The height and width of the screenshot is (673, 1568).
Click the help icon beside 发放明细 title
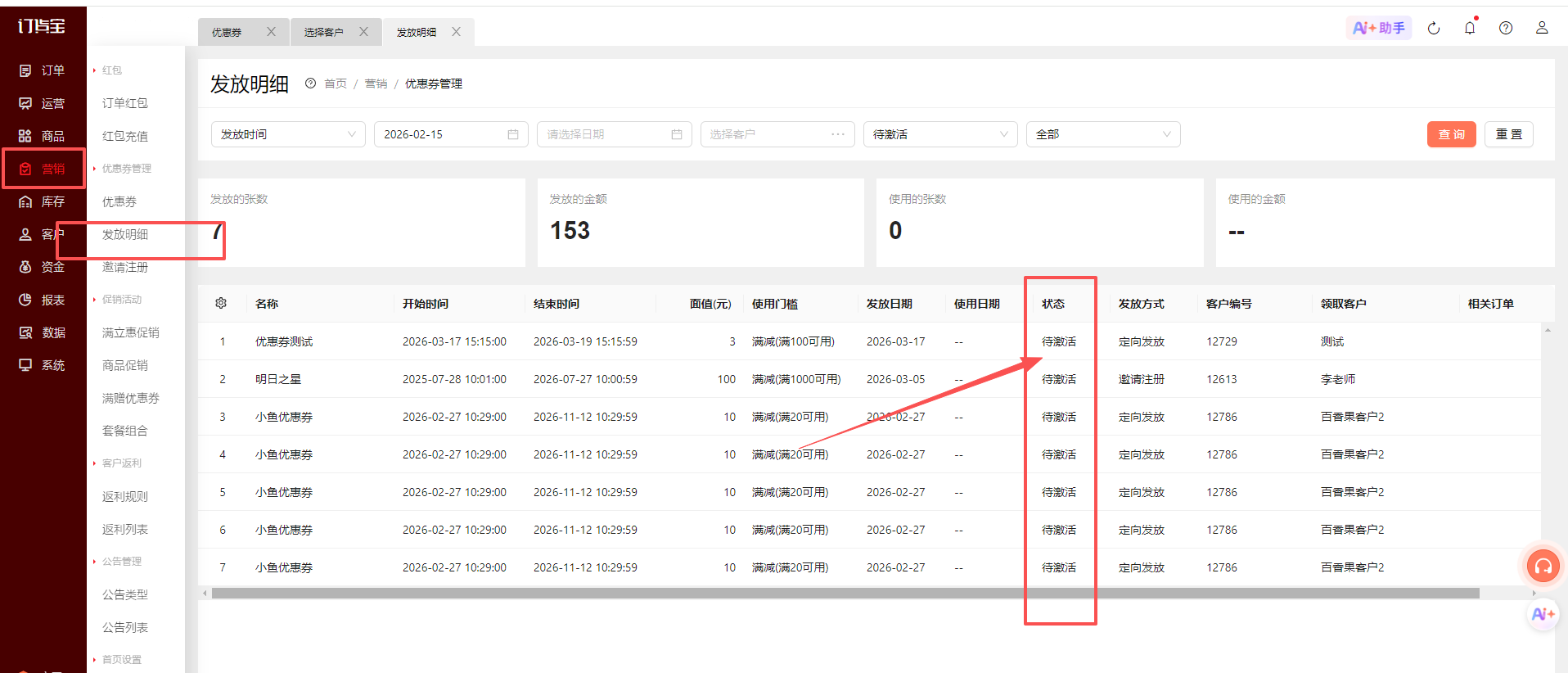310,84
